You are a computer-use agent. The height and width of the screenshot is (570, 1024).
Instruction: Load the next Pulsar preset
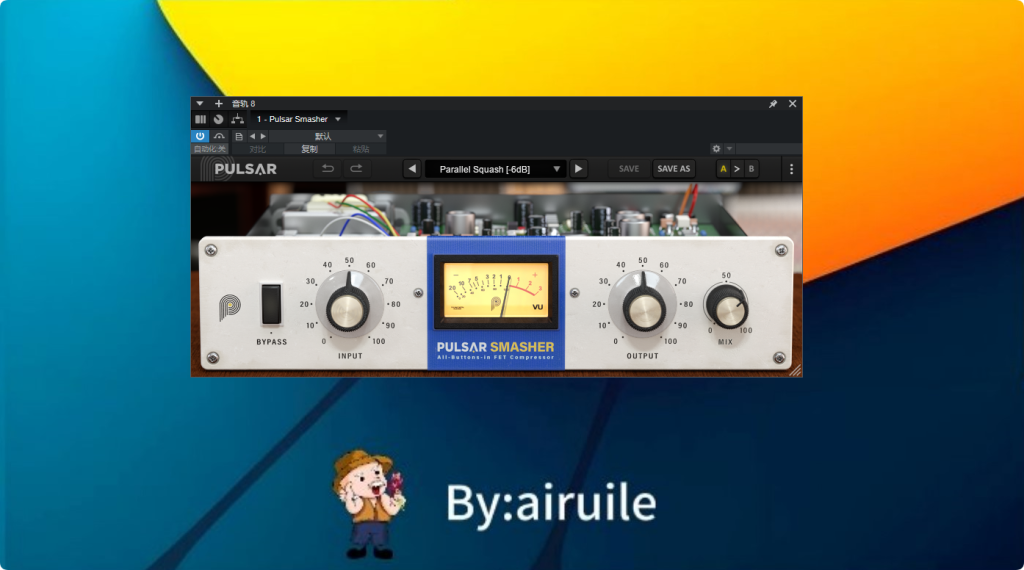[x=578, y=169]
